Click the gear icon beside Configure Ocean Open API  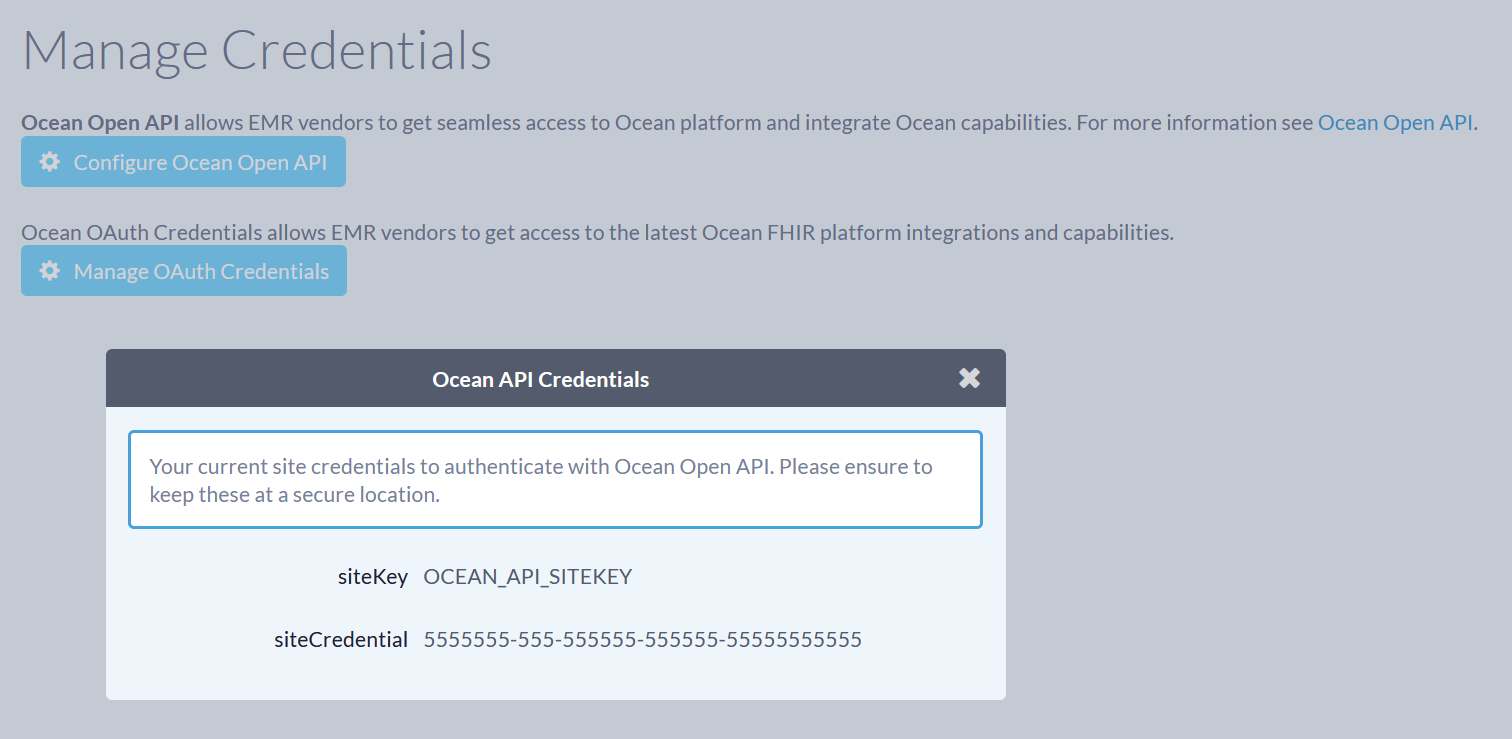pos(49,162)
